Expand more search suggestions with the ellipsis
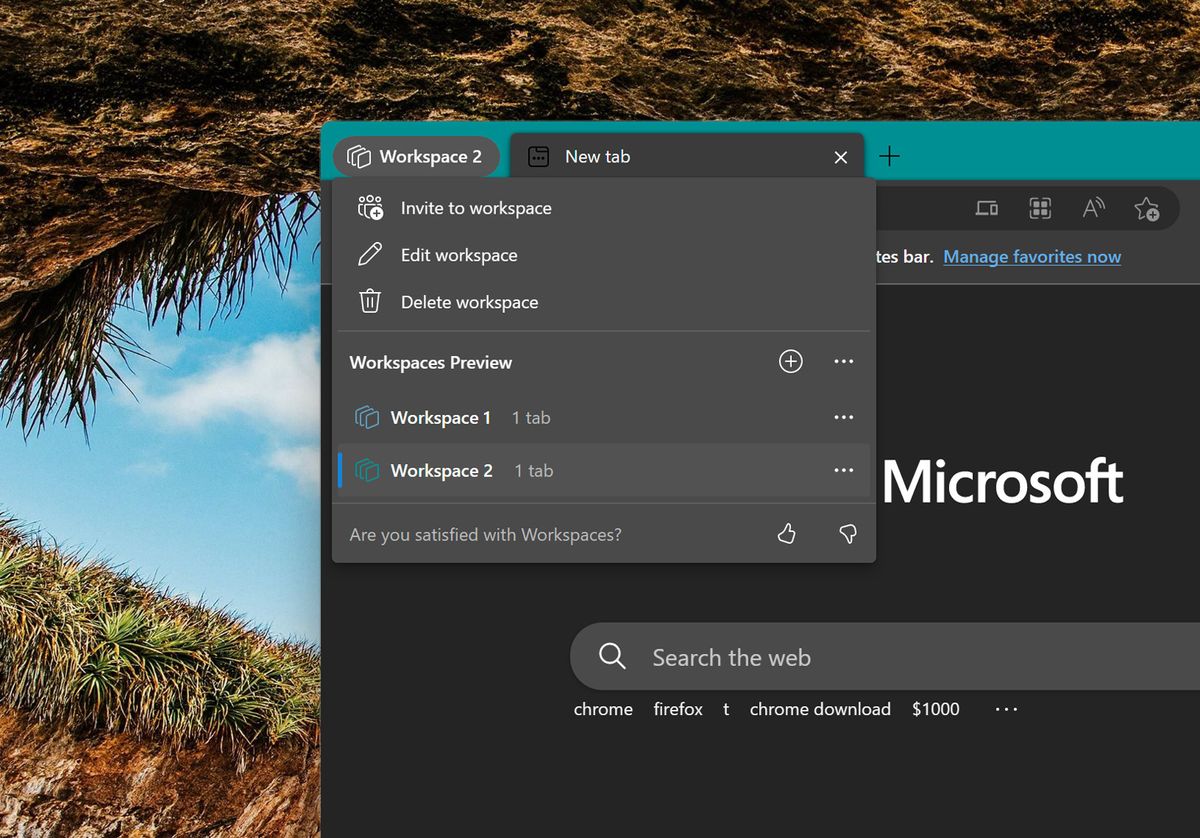Screen dimensions: 1200x838 point(1005,708)
